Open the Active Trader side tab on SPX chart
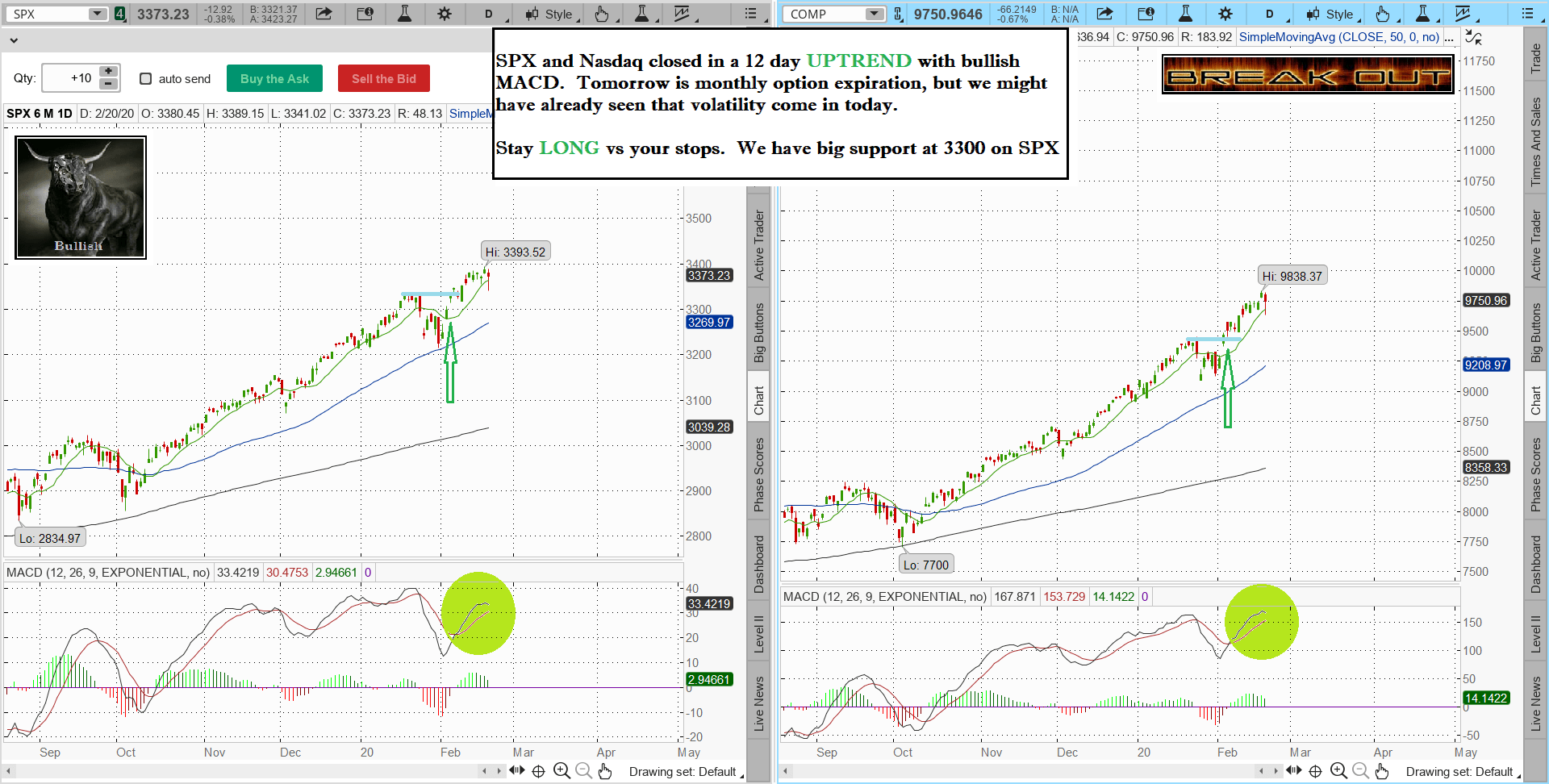Viewport: 1549px width, 784px height. 758,245
